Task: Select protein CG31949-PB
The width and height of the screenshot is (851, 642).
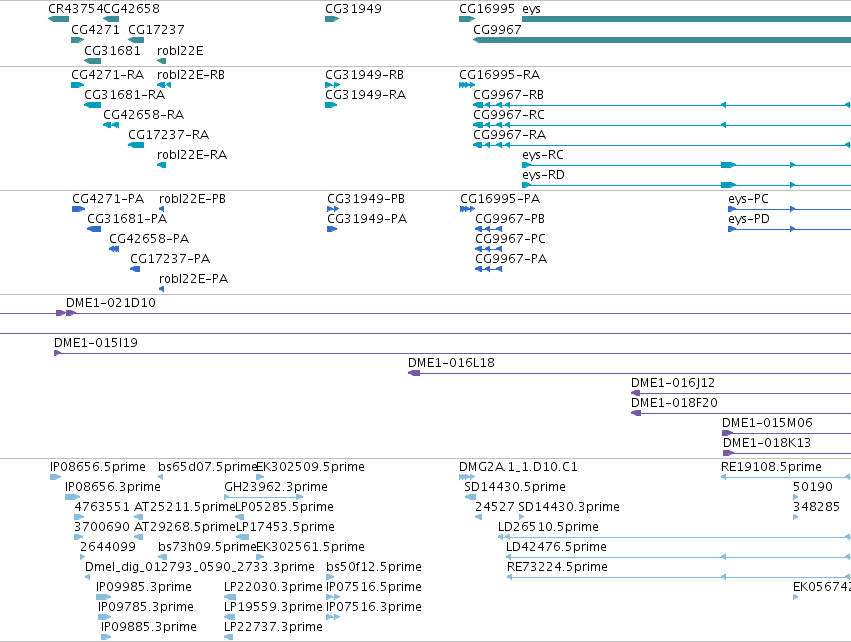Action: 366,199
